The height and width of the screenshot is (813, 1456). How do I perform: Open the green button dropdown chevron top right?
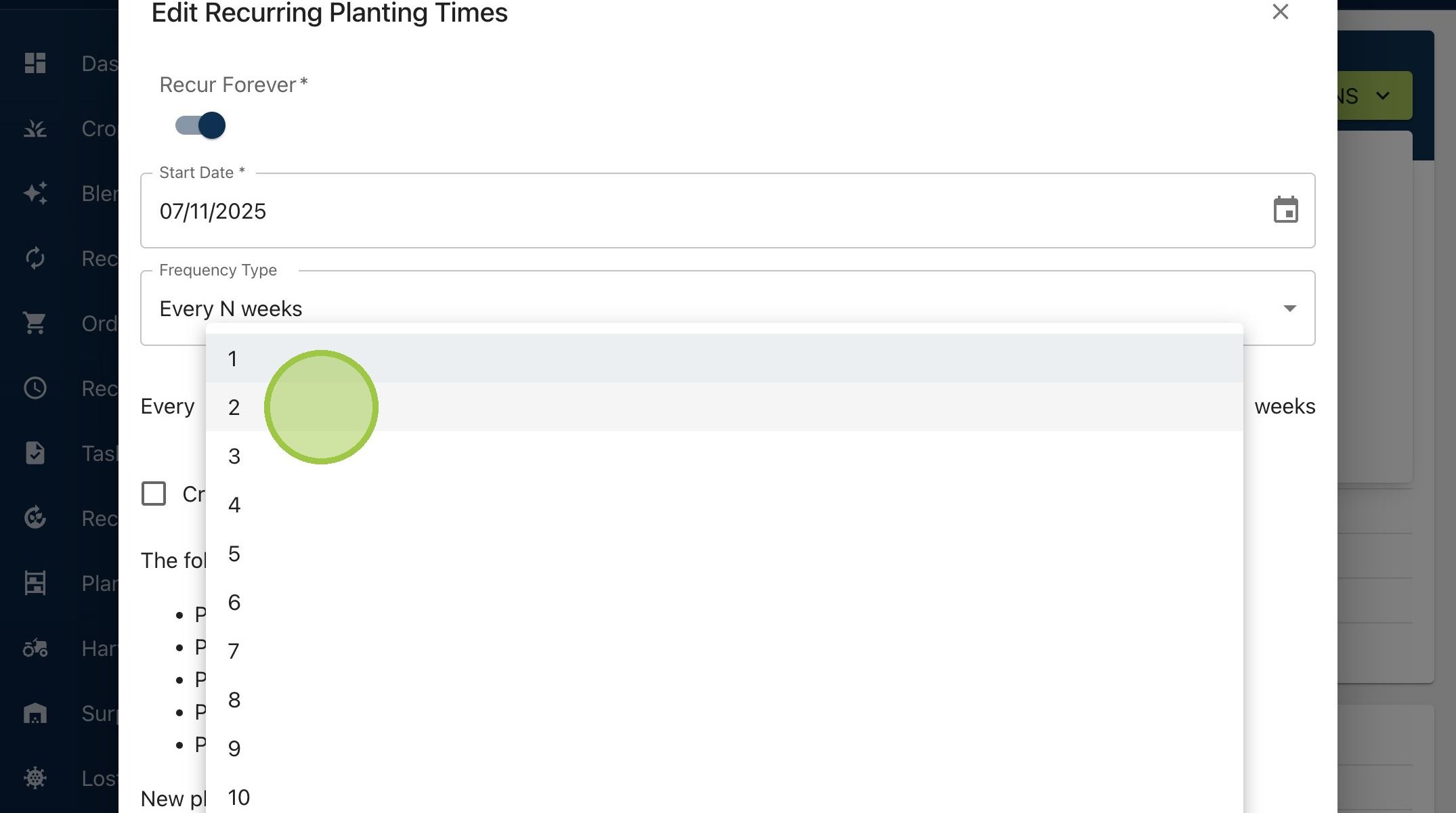pos(1383,96)
